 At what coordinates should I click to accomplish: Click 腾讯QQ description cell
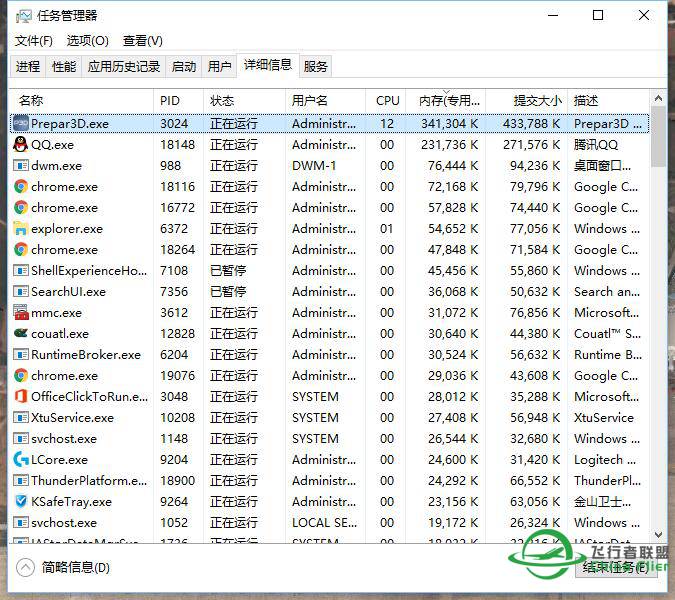point(596,145)
